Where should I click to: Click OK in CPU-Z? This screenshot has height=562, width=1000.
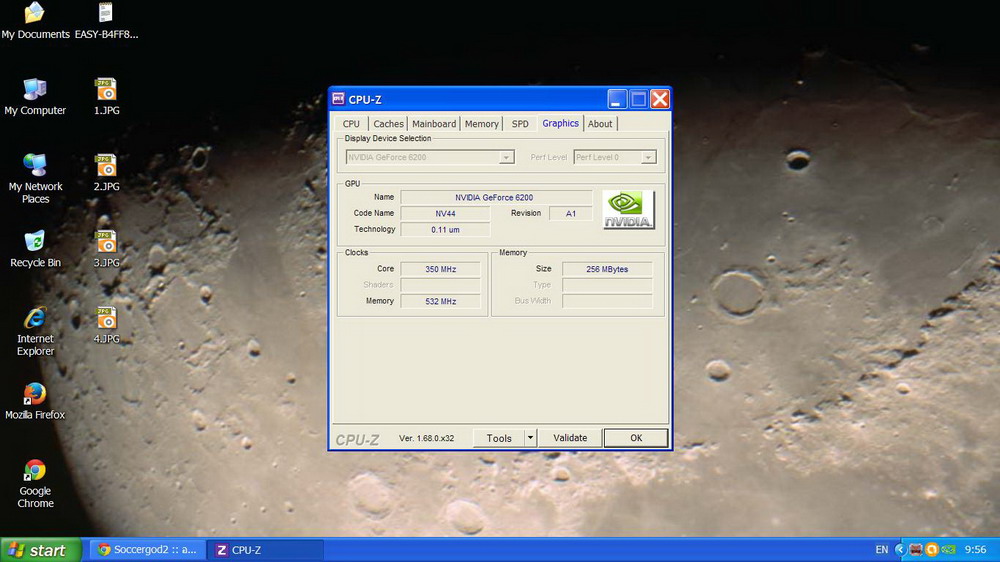click(x=636, y=438)
